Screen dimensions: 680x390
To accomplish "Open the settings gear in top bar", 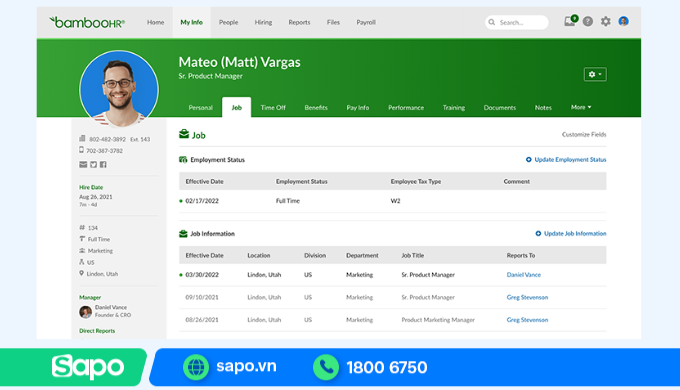I will tap(605, 21).
